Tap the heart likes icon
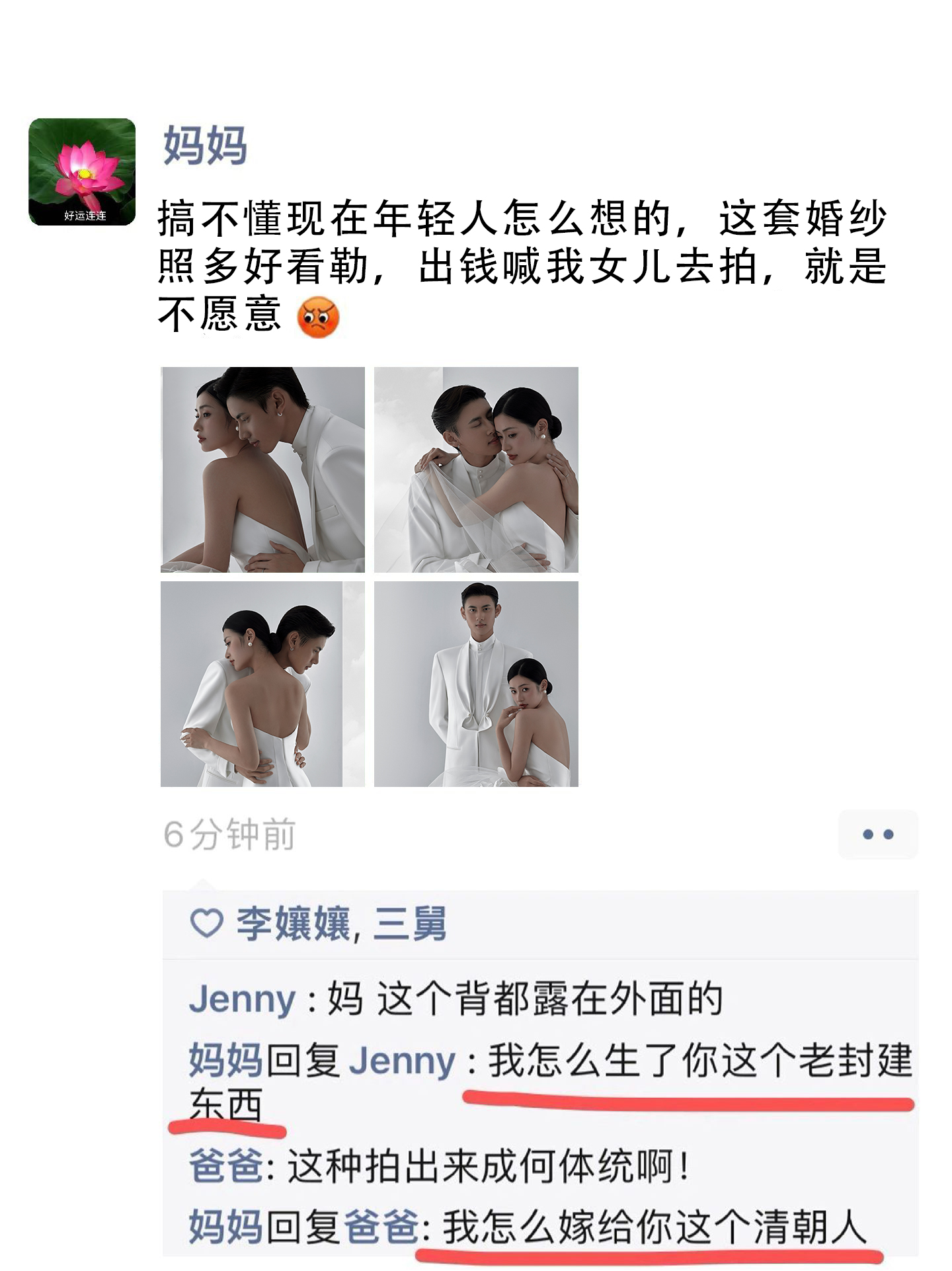Image resolution: width=952 pixels, height=1271 pixels. (206, 923)
